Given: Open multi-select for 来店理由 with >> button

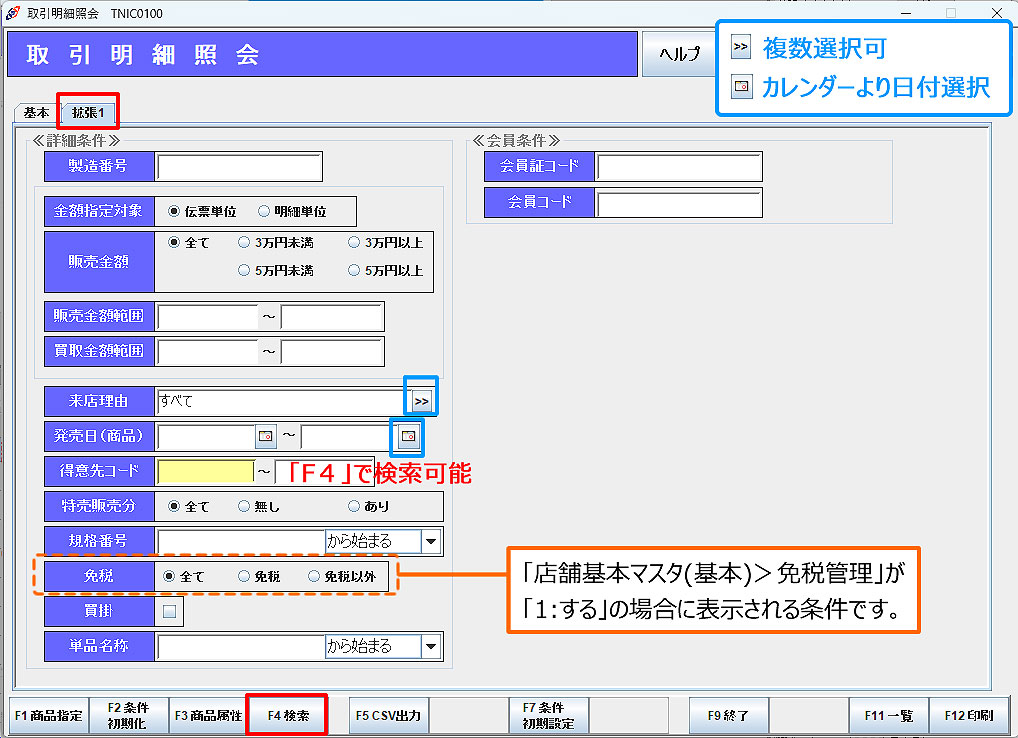Looking at the screenshot, I should point(421,401).
